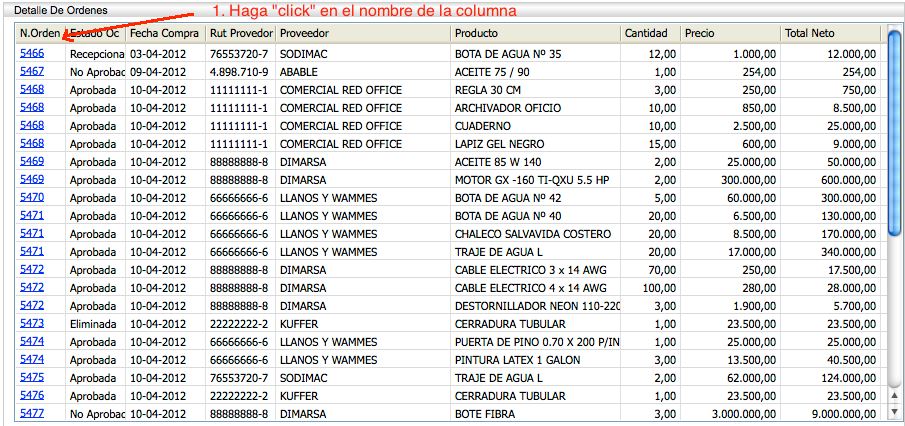
Task: Select the '124.000,00' total cell
Action: [x=830, y=378]
